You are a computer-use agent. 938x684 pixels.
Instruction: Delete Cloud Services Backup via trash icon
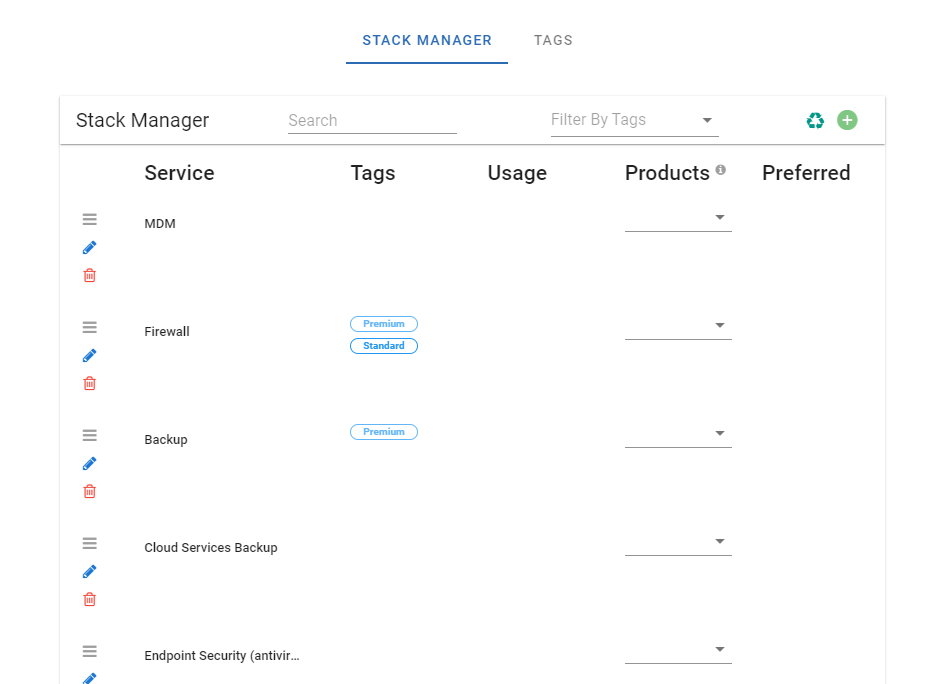click(x=89, y=599)
